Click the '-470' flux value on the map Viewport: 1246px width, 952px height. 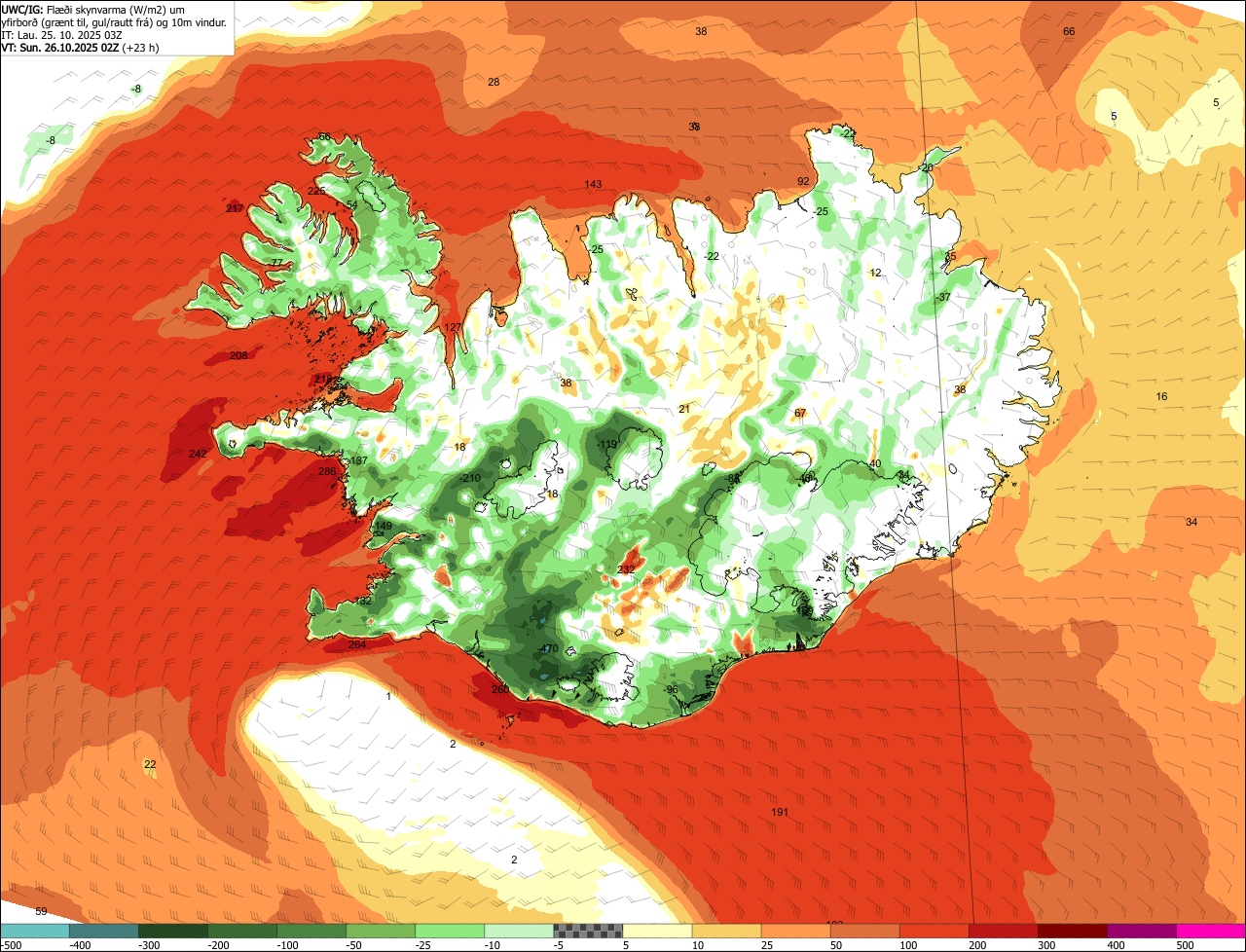tap(548, 649)
